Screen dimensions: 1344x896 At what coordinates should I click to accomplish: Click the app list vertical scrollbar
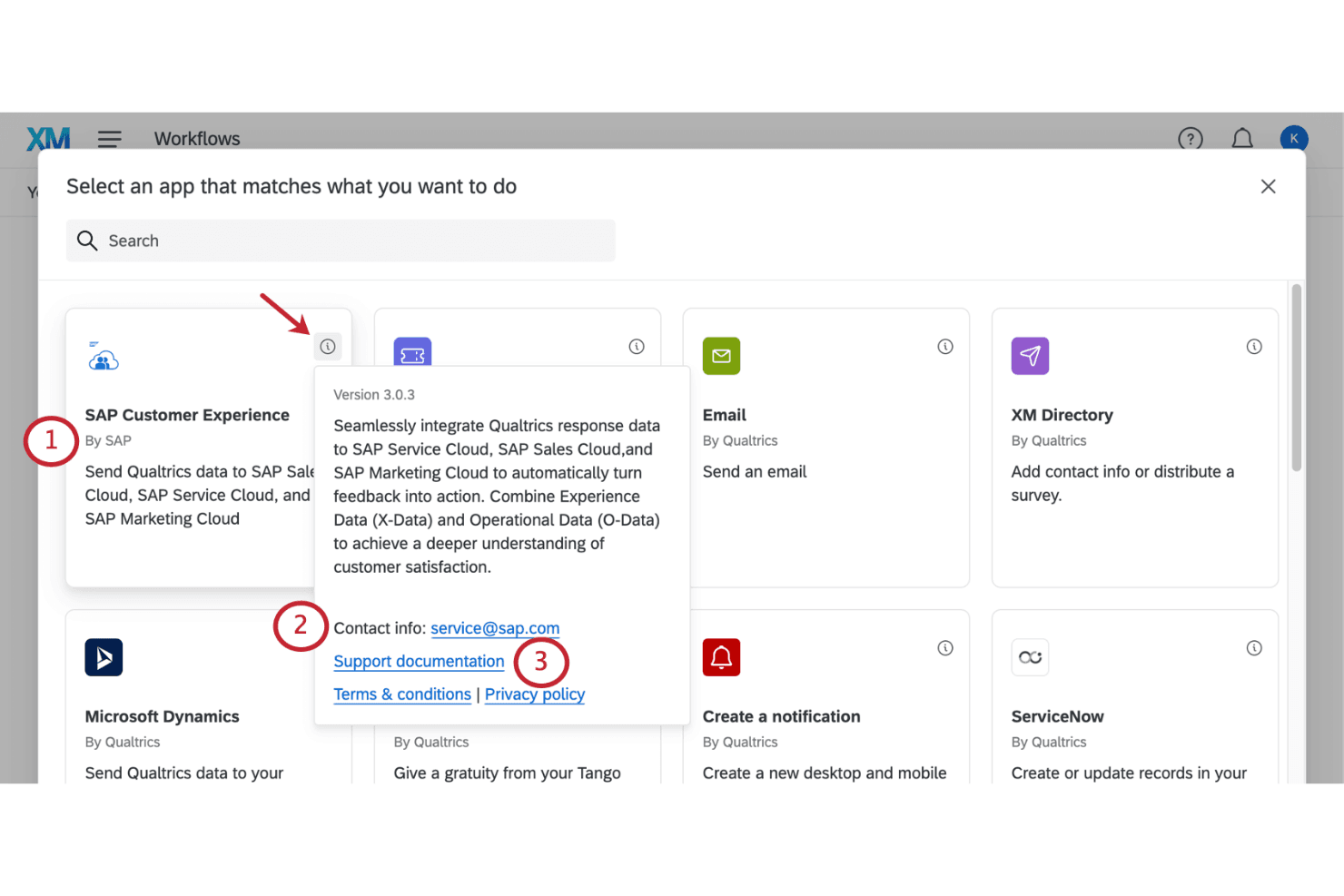click(1297, 378)
